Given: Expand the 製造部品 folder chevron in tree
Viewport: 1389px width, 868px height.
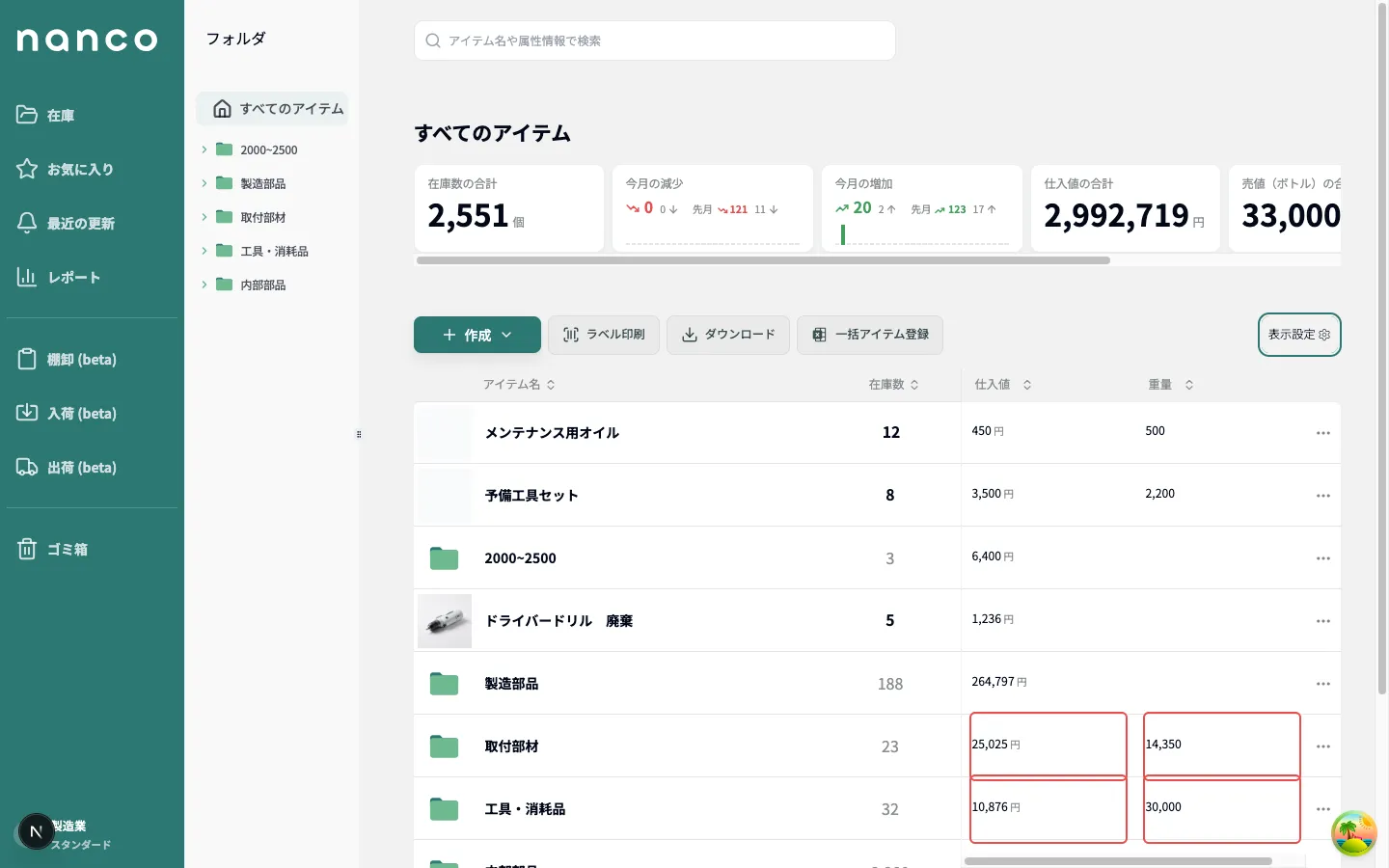Looking at the screenshot, I should tap(204, 183).
